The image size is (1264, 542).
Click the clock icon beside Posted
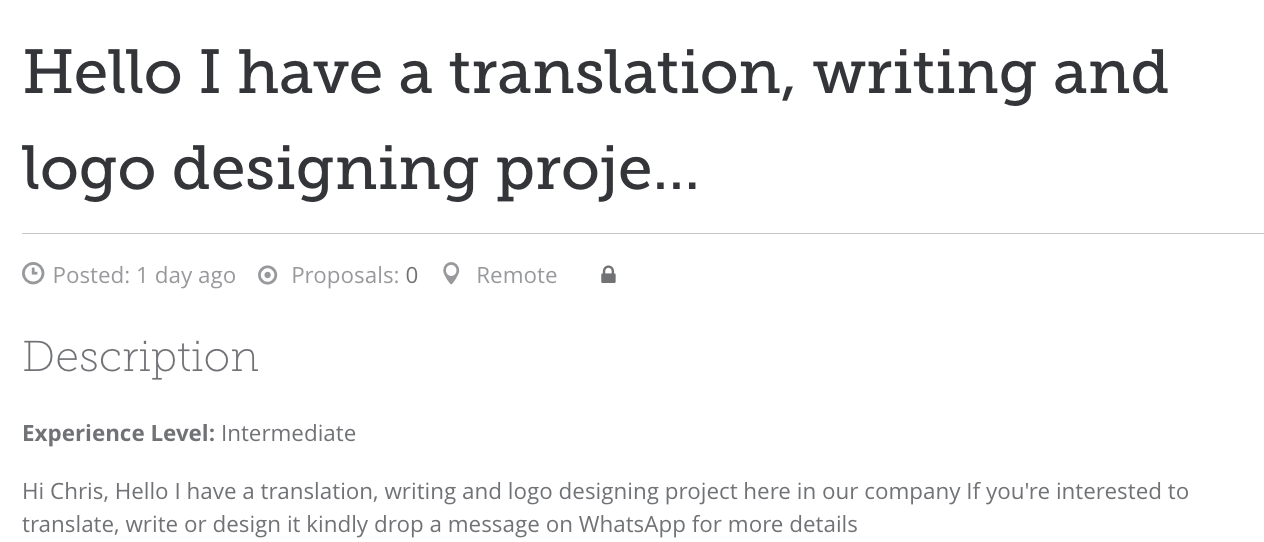pos(33,274)
